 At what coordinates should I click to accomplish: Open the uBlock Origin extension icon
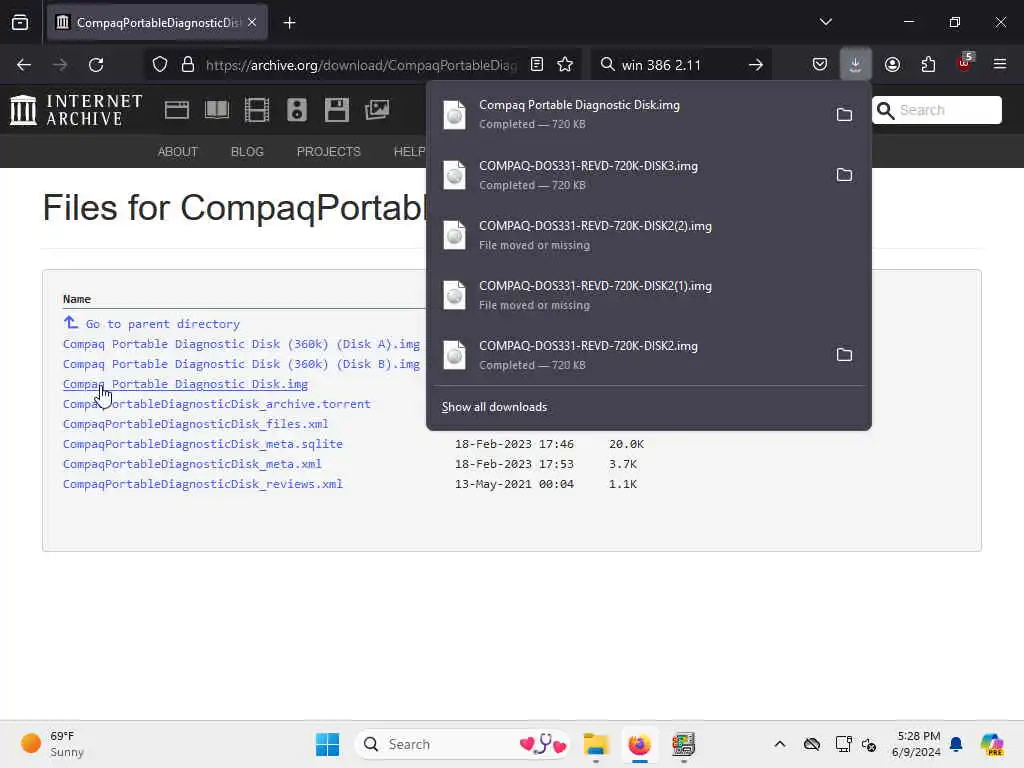(x=964, y=63)
